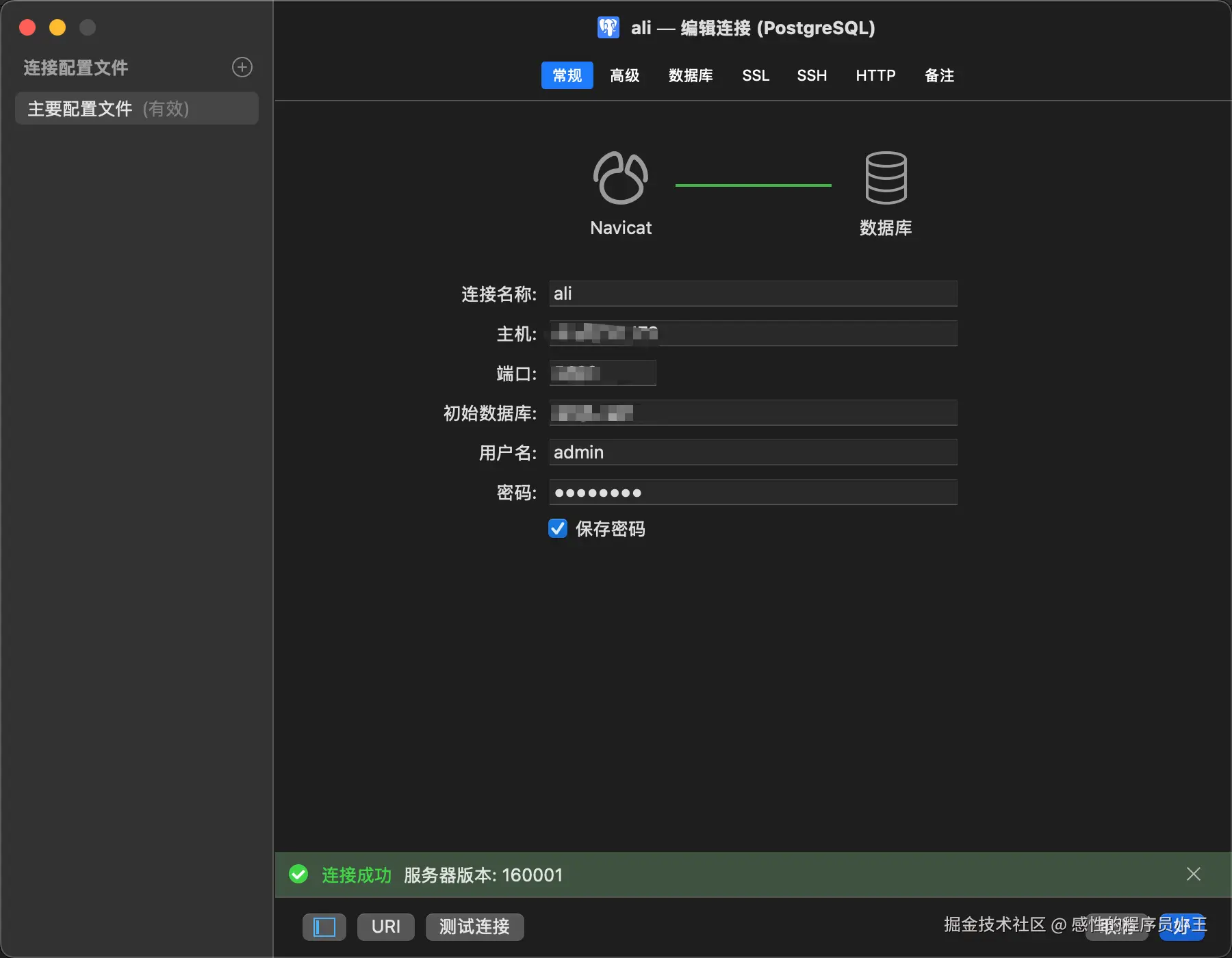This screenshot has width=1232, height=958.
Task: Focus the 初始数据库 field
Action: [x=753, y=413]
